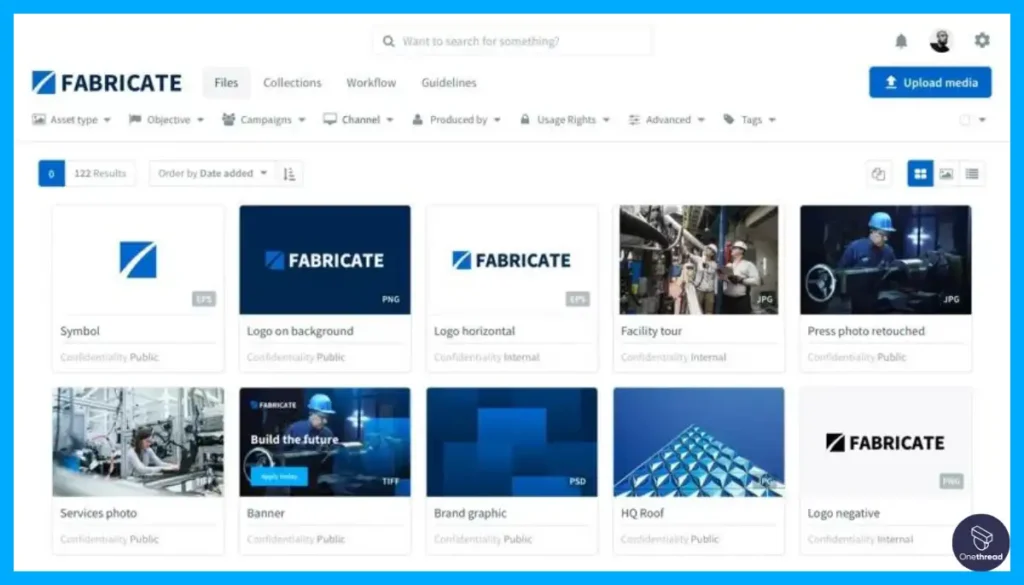Click the Fabricate logo in header
This screenshot has height=585, width=1024.
coord(107,83)
